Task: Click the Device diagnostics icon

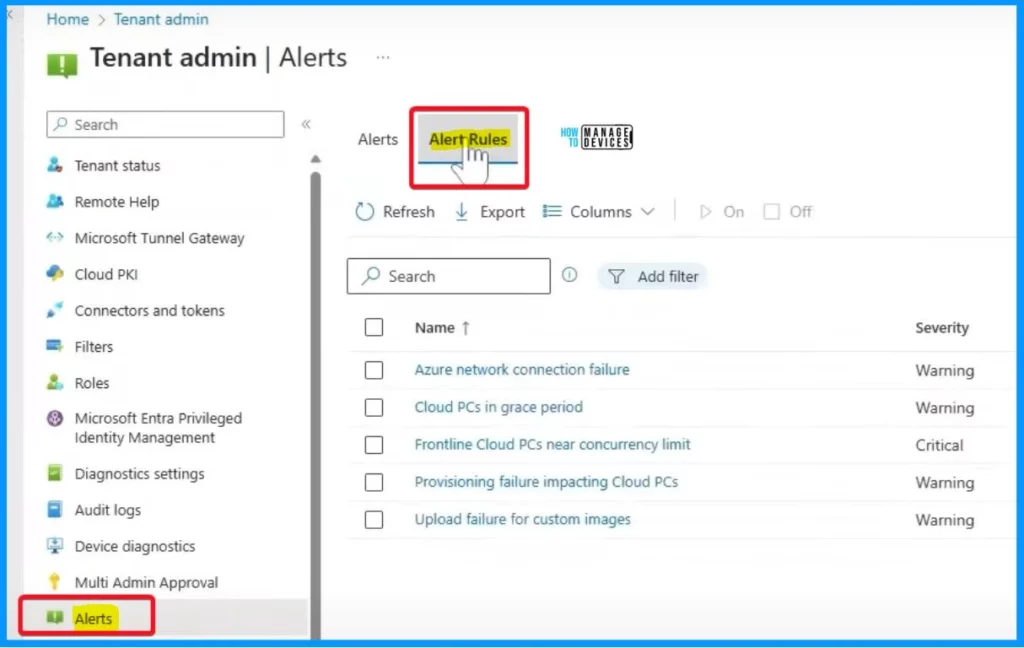Action: pos(55,545)
